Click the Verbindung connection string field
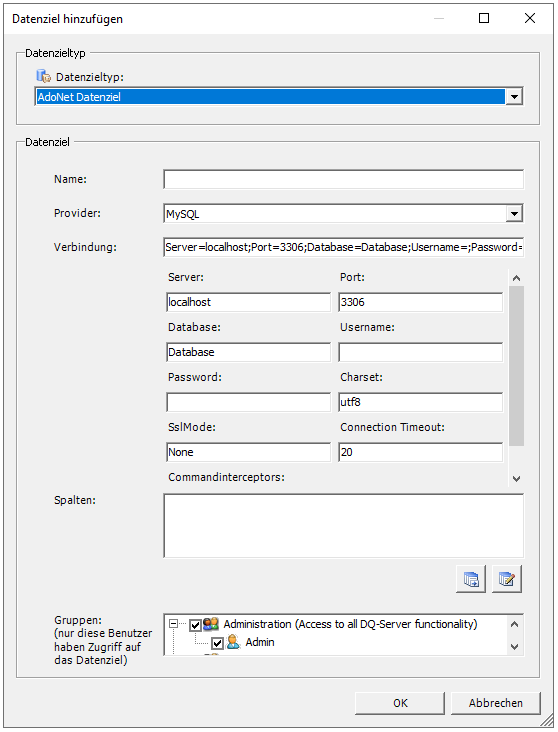 (344, 247)
